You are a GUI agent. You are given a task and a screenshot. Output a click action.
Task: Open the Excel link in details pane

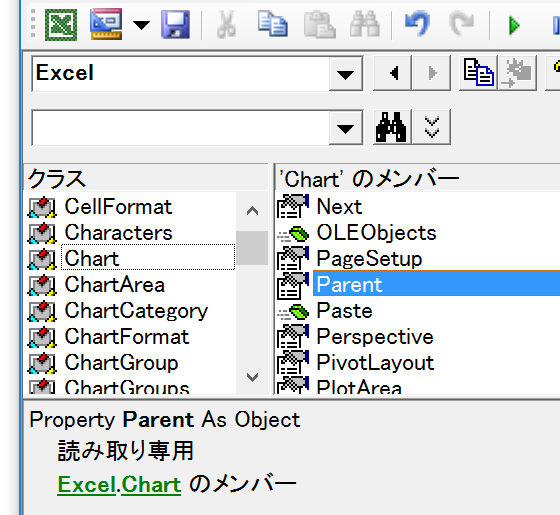pyautogui.click(x=86, y=484)
